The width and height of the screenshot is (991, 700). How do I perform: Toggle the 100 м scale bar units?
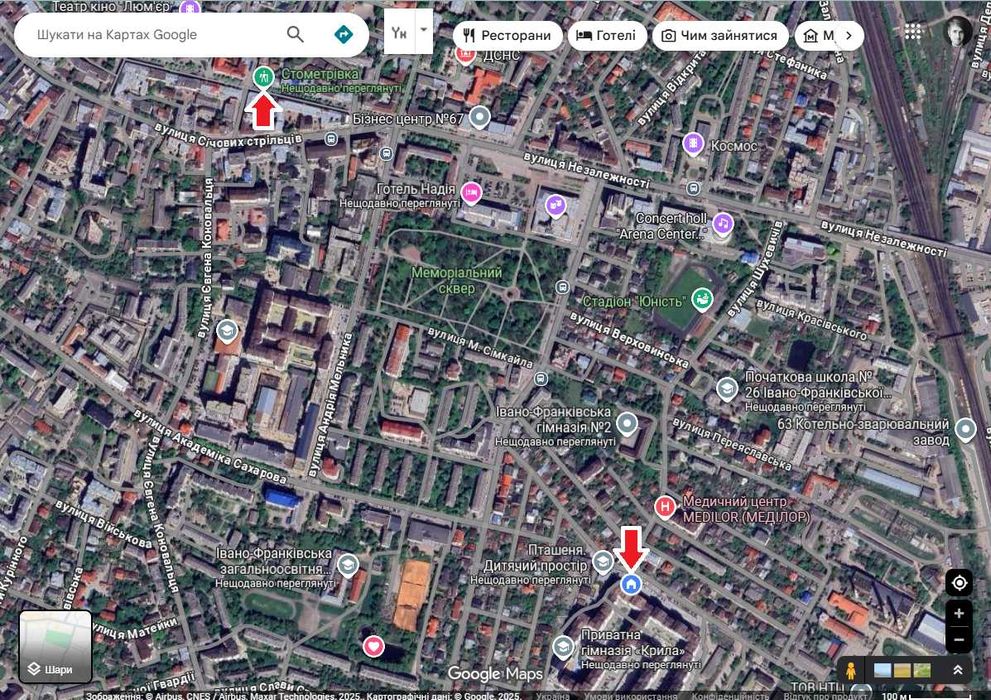(x=925, y=696)
